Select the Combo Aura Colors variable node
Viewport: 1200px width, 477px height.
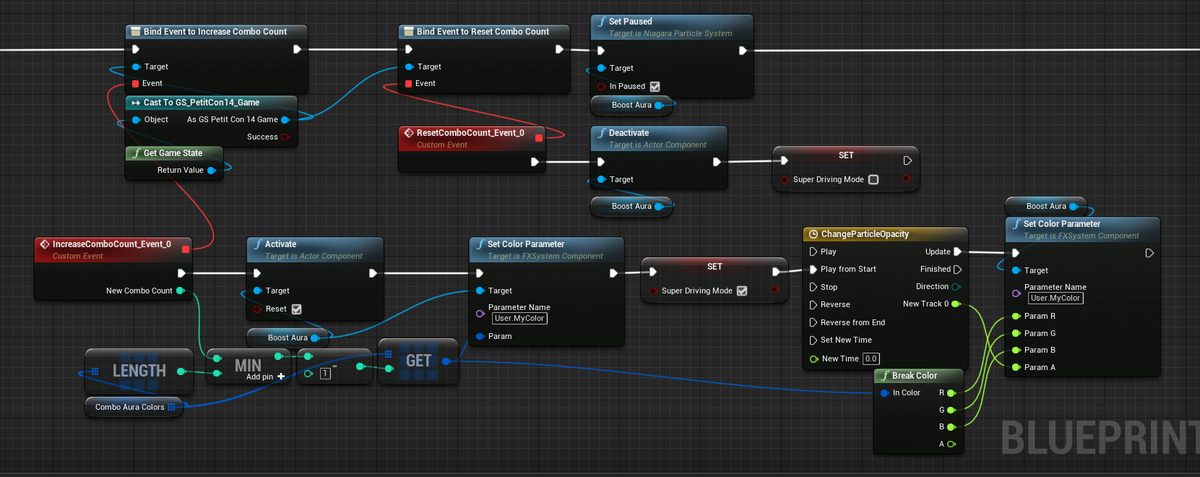click(x=135, y=407)
